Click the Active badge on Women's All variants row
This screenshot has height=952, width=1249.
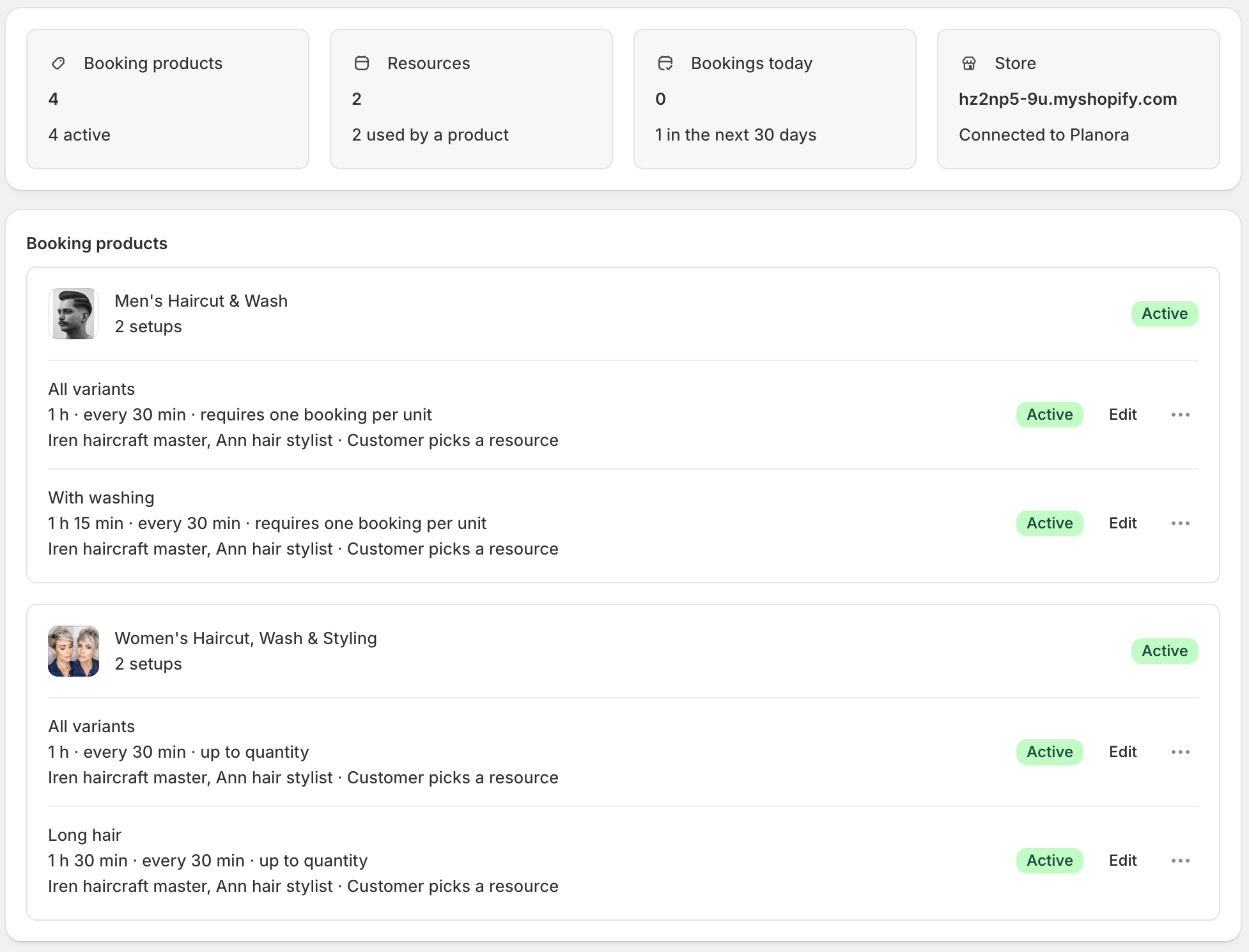point(1050,752)
